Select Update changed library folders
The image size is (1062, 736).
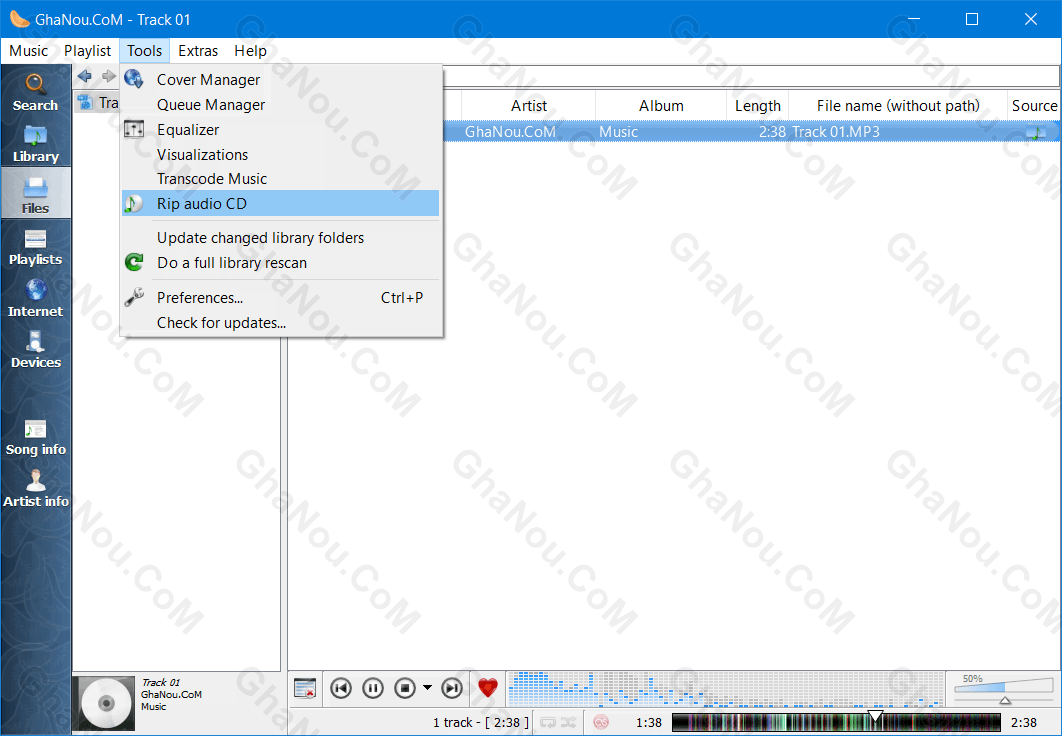click(x=280, y=238)
